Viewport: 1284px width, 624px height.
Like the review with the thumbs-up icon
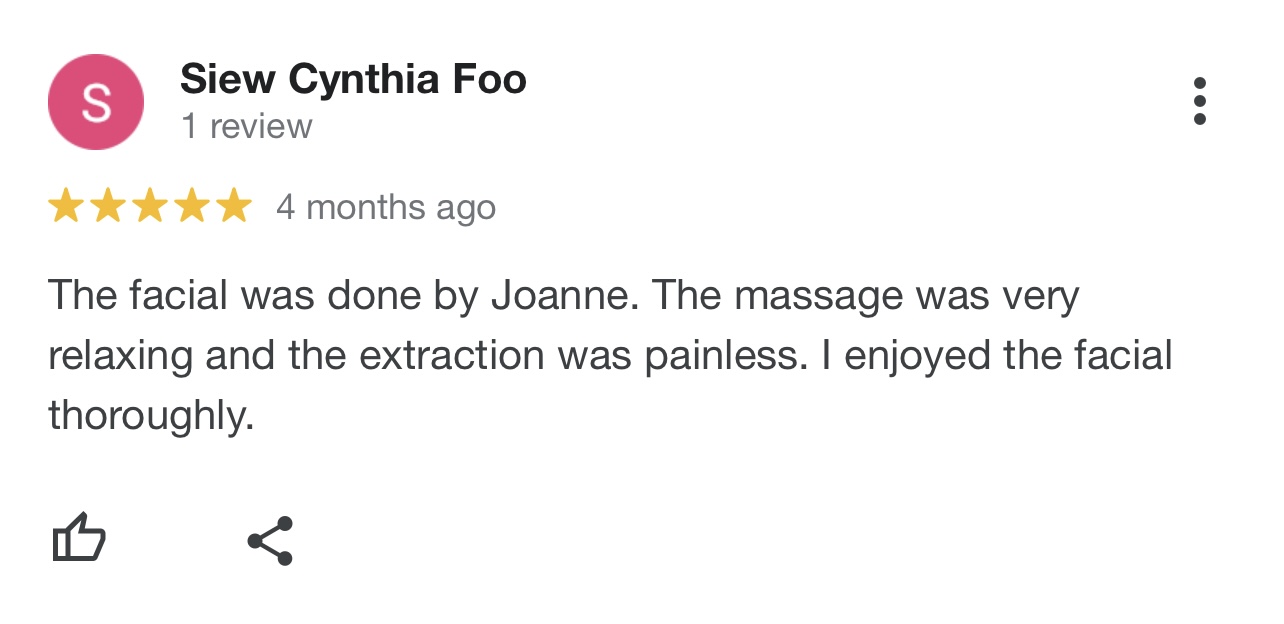click(78, 538)
